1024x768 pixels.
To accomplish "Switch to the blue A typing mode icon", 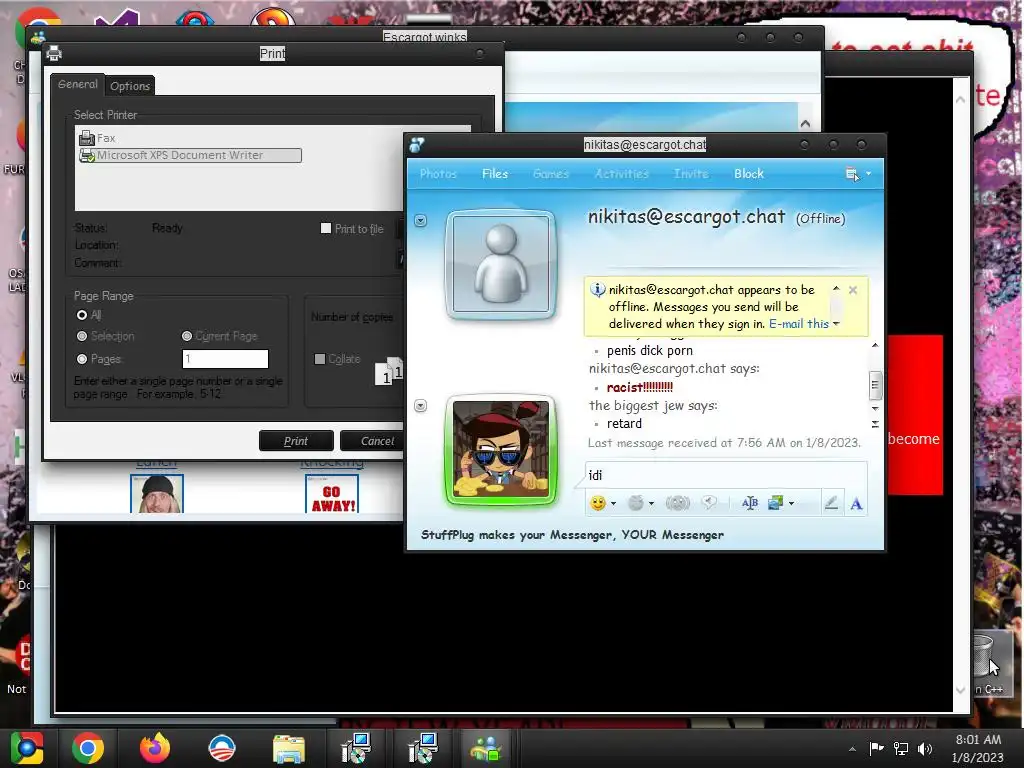I will (856, 504).
